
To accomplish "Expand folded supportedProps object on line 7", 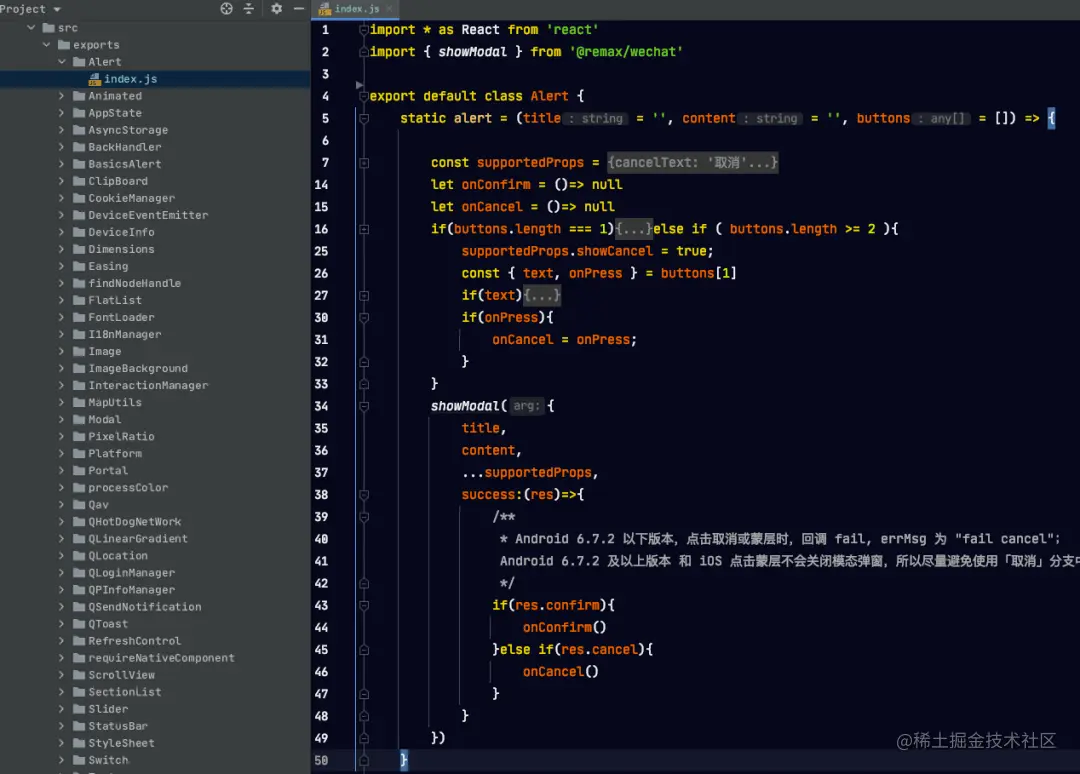I will click(x=693, y=163).
